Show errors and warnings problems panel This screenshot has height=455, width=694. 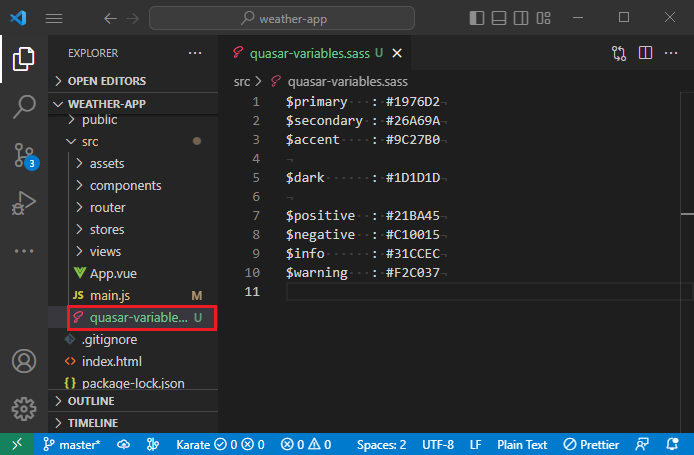306,444
